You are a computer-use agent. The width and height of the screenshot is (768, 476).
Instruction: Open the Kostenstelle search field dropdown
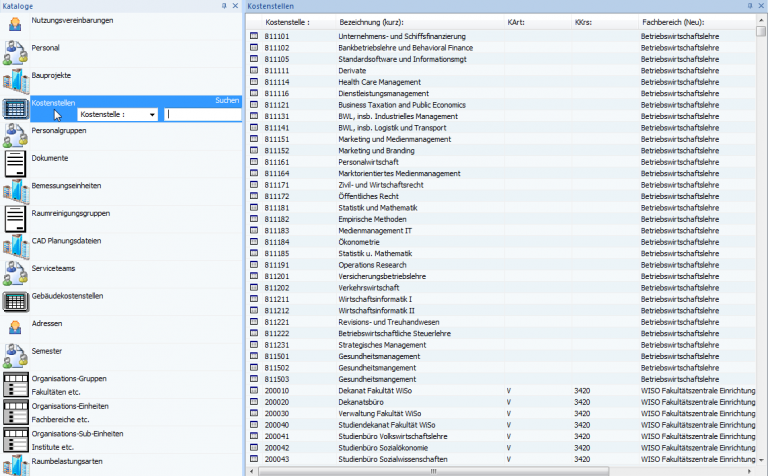click(x=152, y=115)
